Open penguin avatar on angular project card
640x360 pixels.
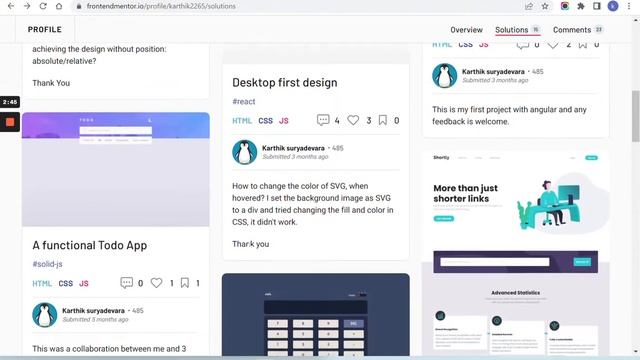(444, 76)
